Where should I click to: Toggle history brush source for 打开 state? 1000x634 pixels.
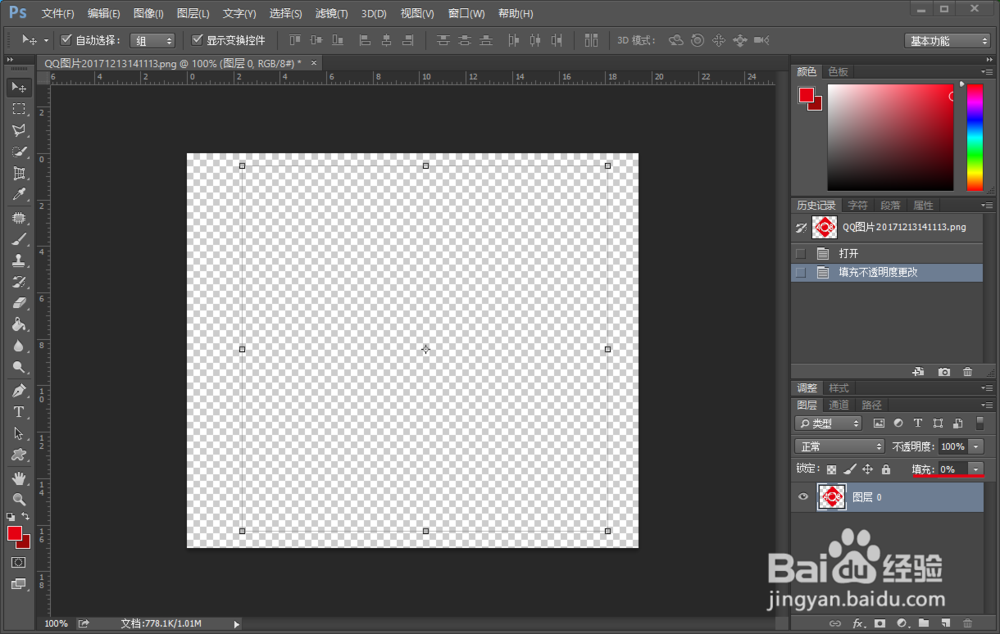click(801, 253)
